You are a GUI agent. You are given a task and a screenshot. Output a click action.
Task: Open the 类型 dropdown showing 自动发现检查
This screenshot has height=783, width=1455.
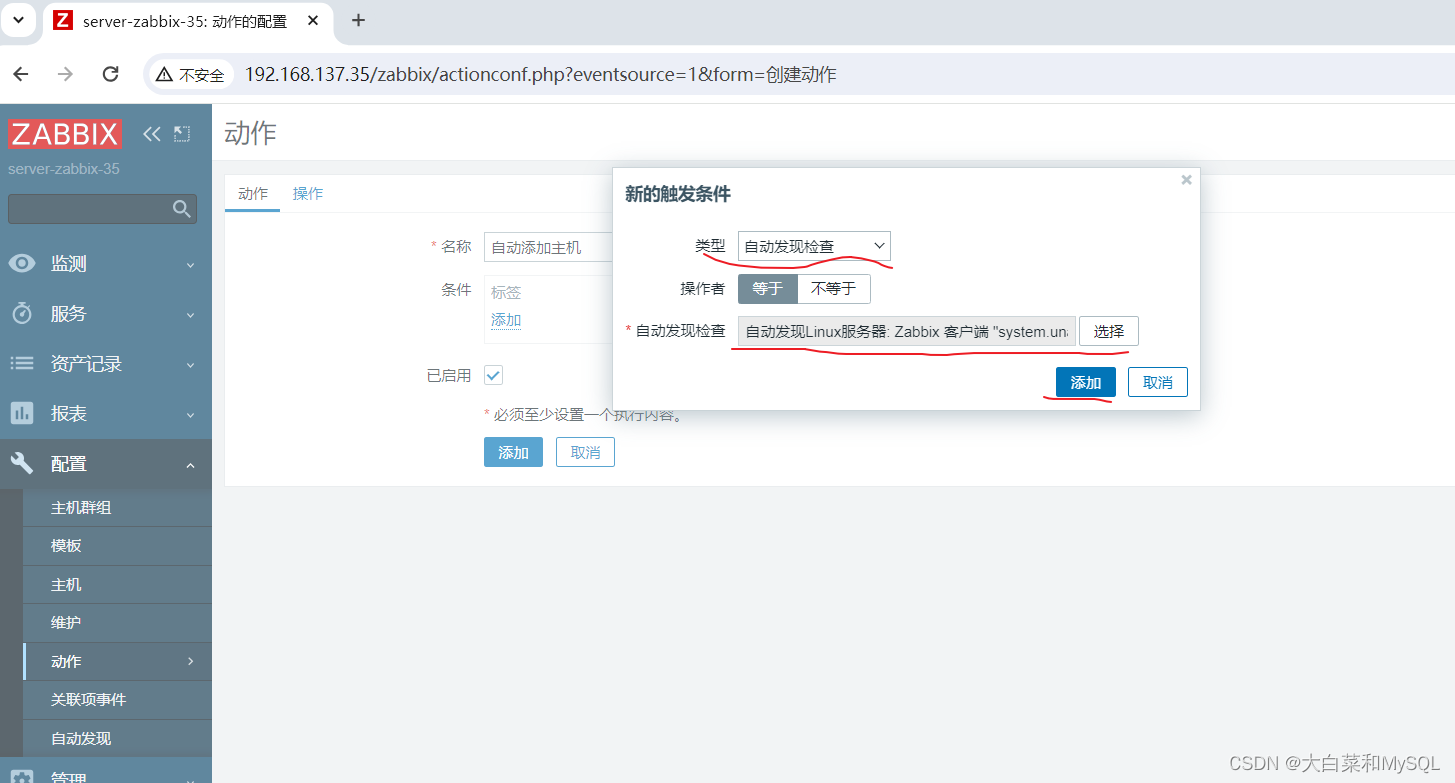point(814,246)
